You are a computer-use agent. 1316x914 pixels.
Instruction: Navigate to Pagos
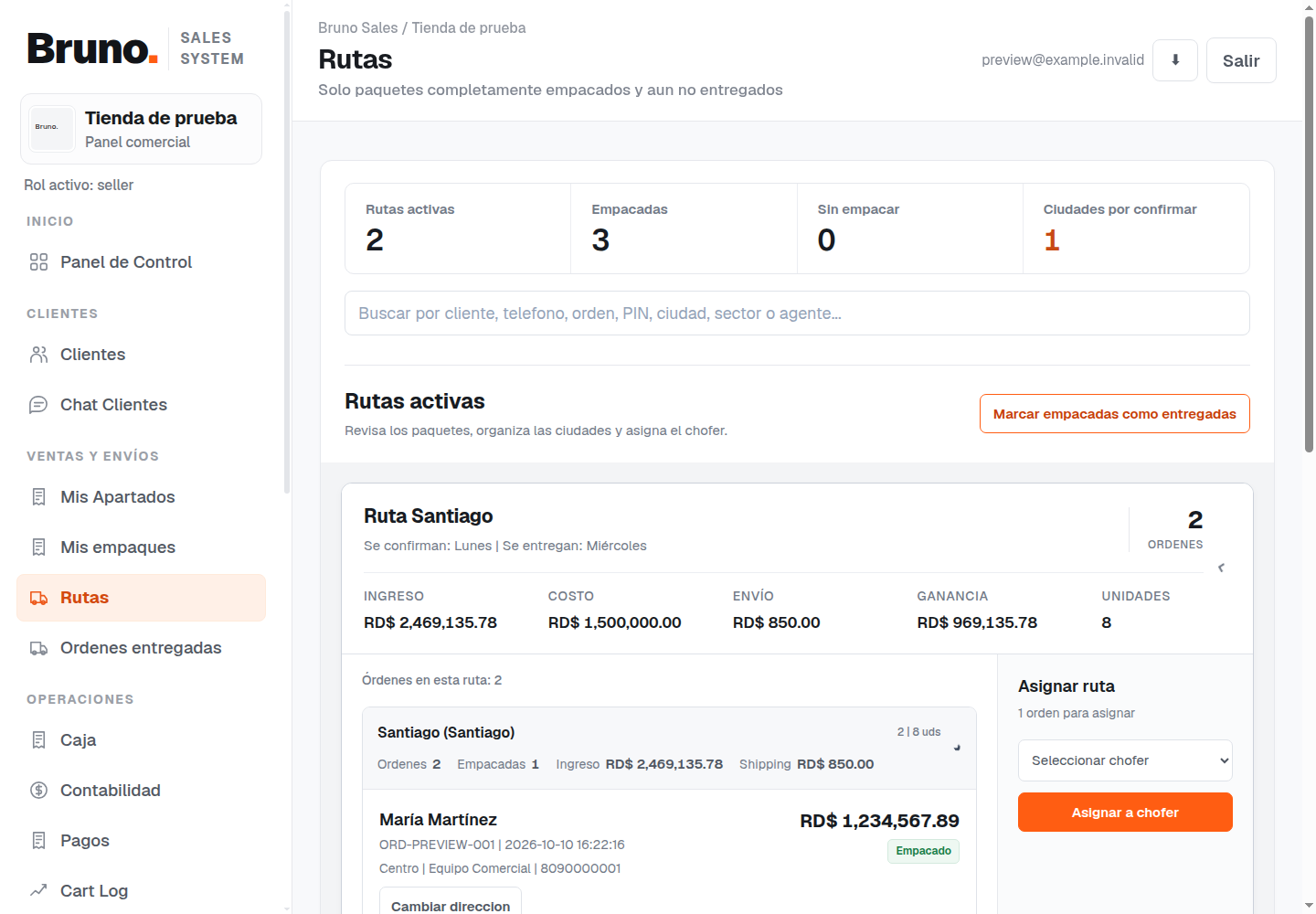(141, 841)
